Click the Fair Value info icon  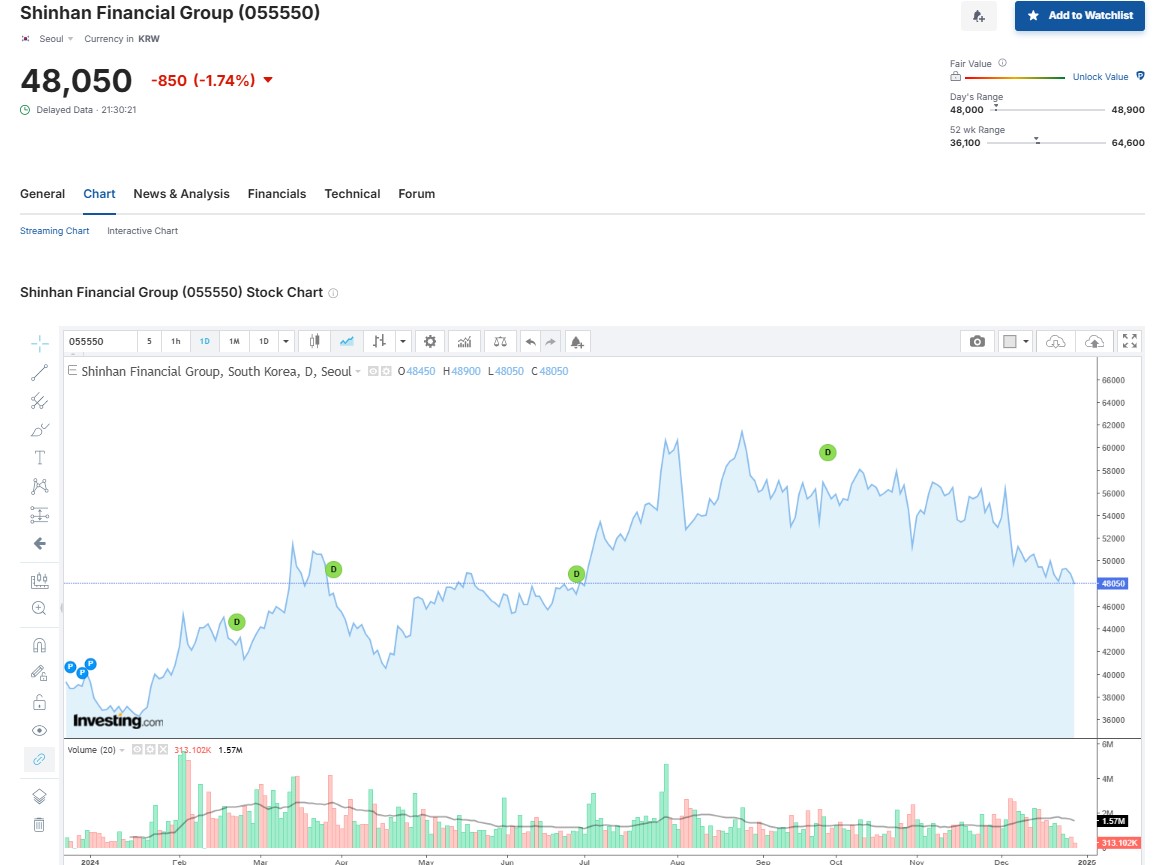[1002, 63]
